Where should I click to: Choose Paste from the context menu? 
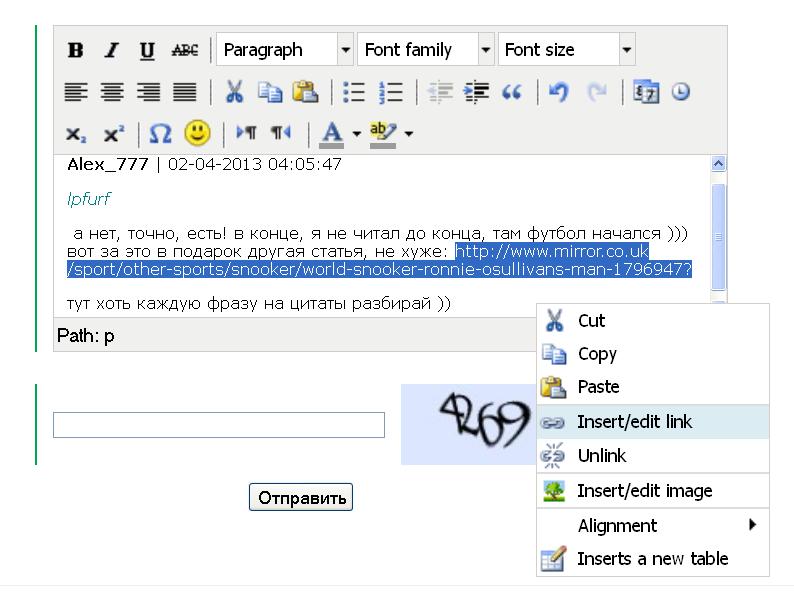point(653,387)
